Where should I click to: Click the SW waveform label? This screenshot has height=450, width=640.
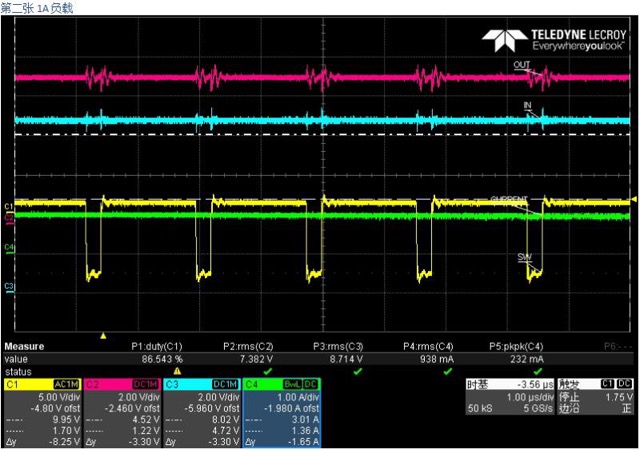click(x=524, y=257)
